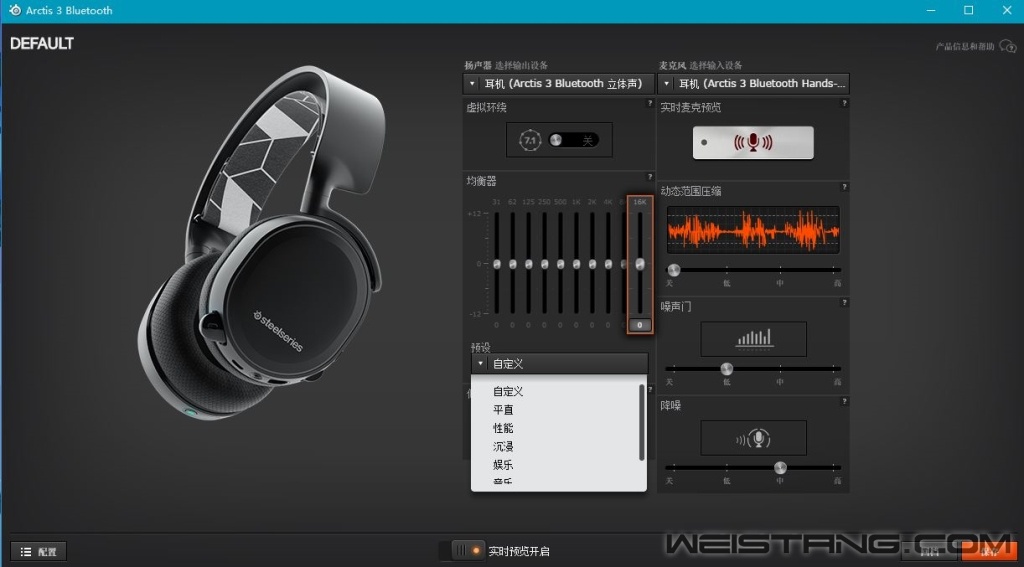Image resolution: width=1024 pixels, height=567 pixels.
Task: Click the noise gate bars icon
Action: tap(754, 338)
